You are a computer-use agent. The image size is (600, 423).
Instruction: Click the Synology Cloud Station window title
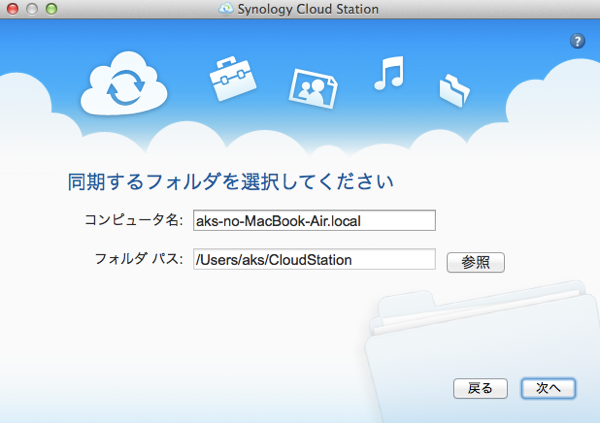(308, 9)
